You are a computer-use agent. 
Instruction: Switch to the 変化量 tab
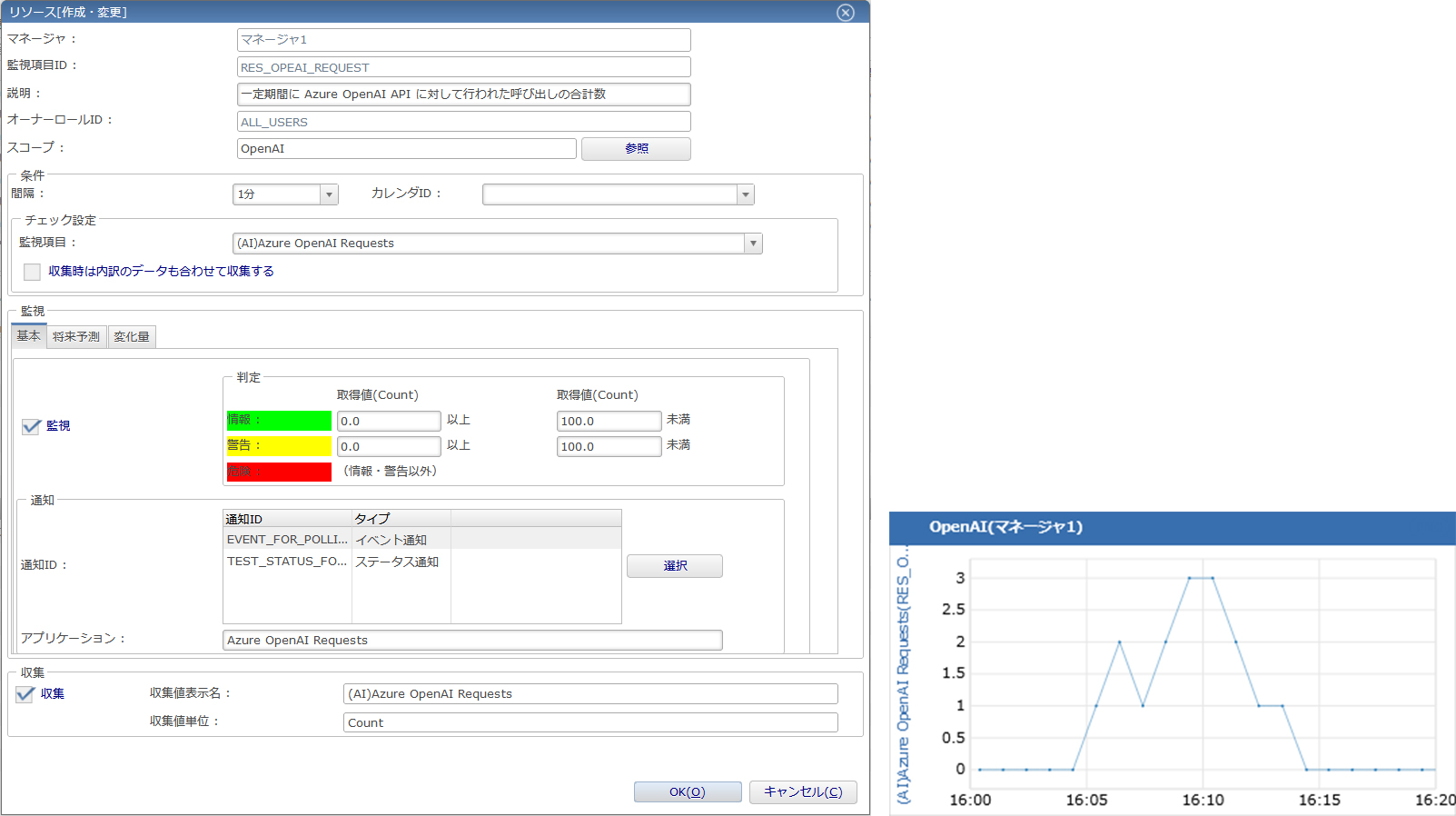[x=132, y=337]
